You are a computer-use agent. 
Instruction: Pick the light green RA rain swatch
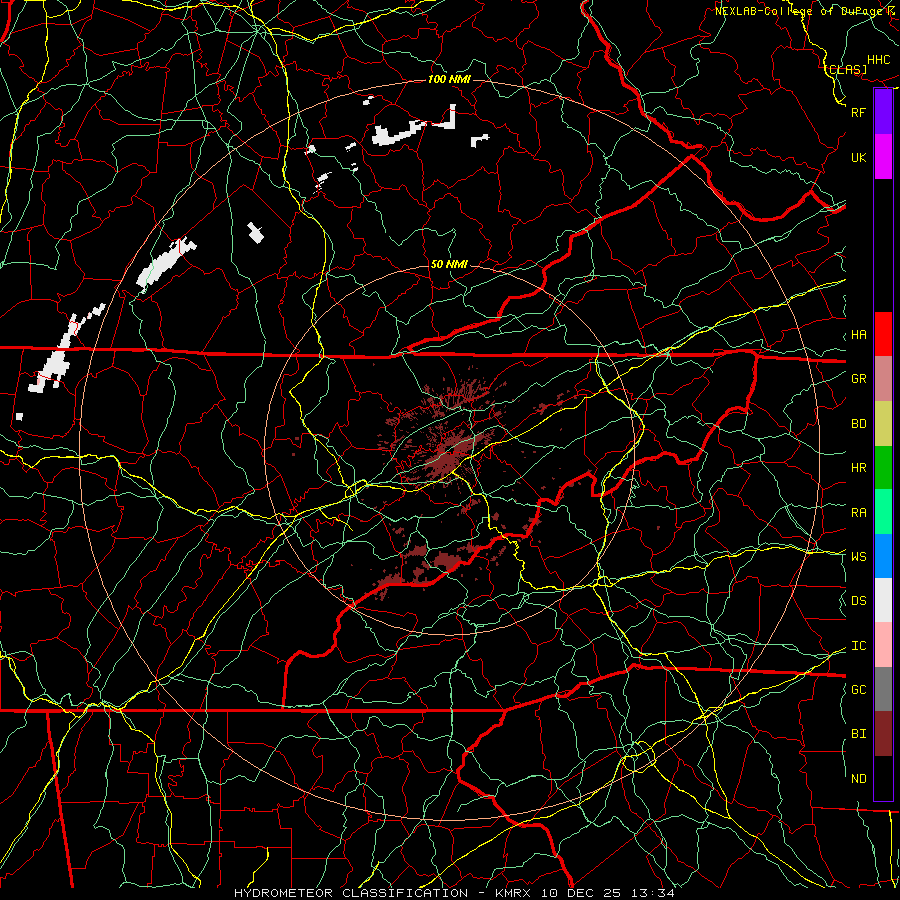(883, 512)
